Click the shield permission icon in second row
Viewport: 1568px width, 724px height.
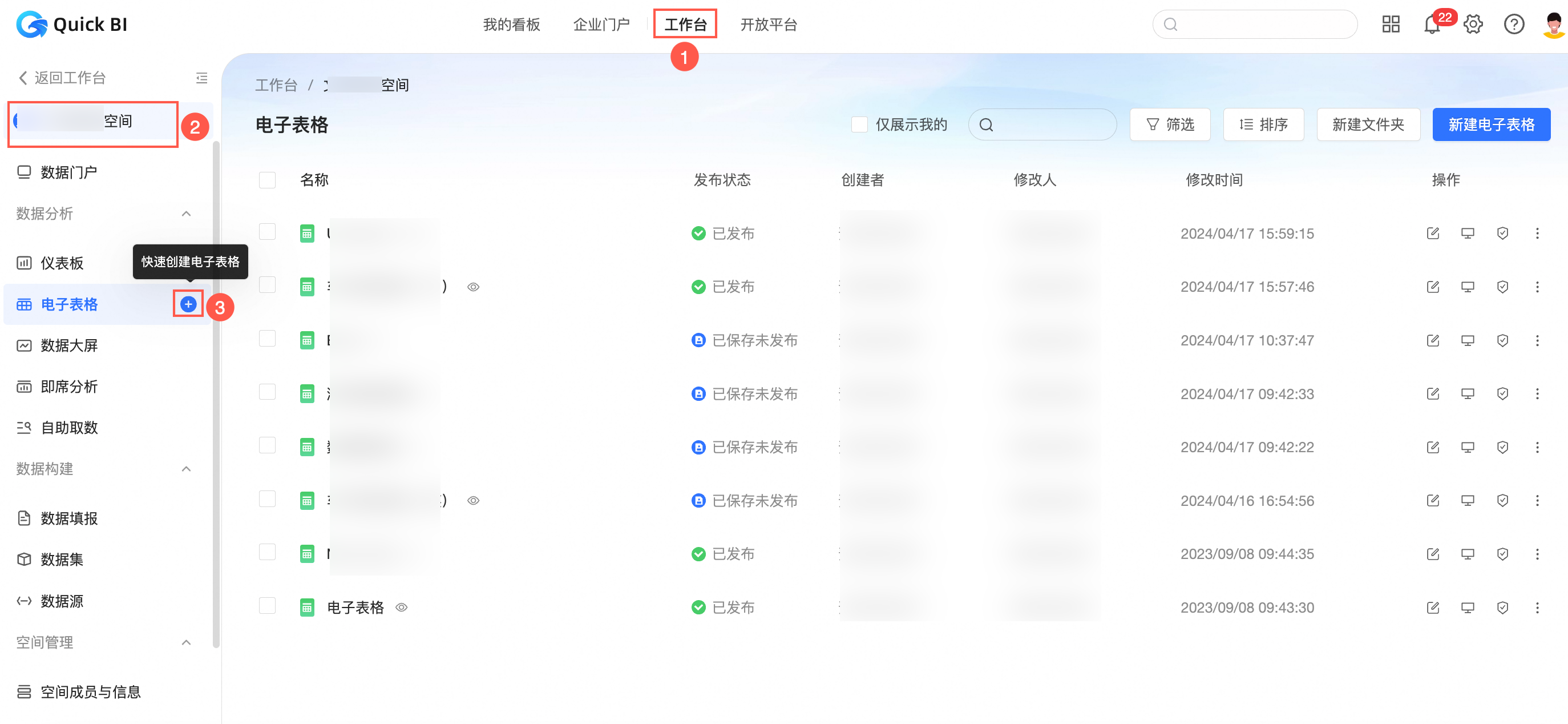pos(1502,287)
